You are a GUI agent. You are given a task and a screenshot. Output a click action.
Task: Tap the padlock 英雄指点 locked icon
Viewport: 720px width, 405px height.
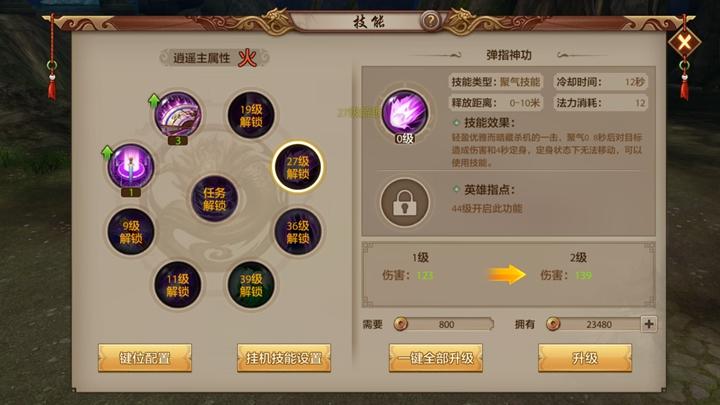point(405,202)
